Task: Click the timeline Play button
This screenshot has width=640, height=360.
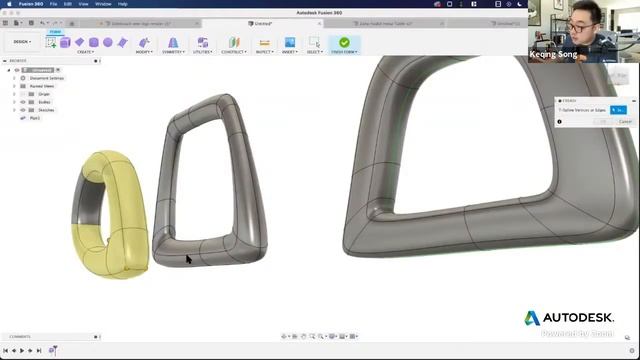Action: [22, 351]
